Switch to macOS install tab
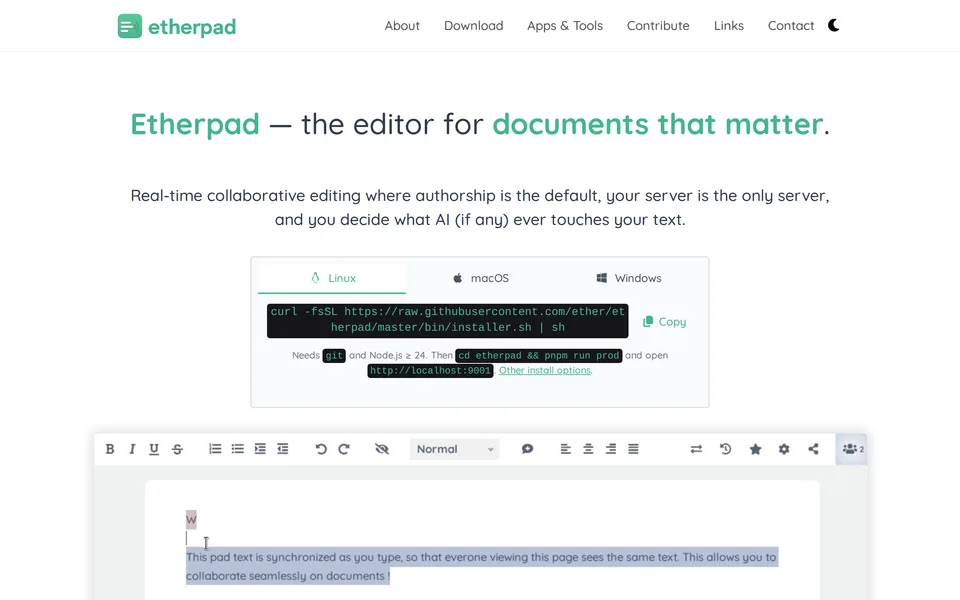960x600 pixels. pyautogui.click(x=480, y=278)
